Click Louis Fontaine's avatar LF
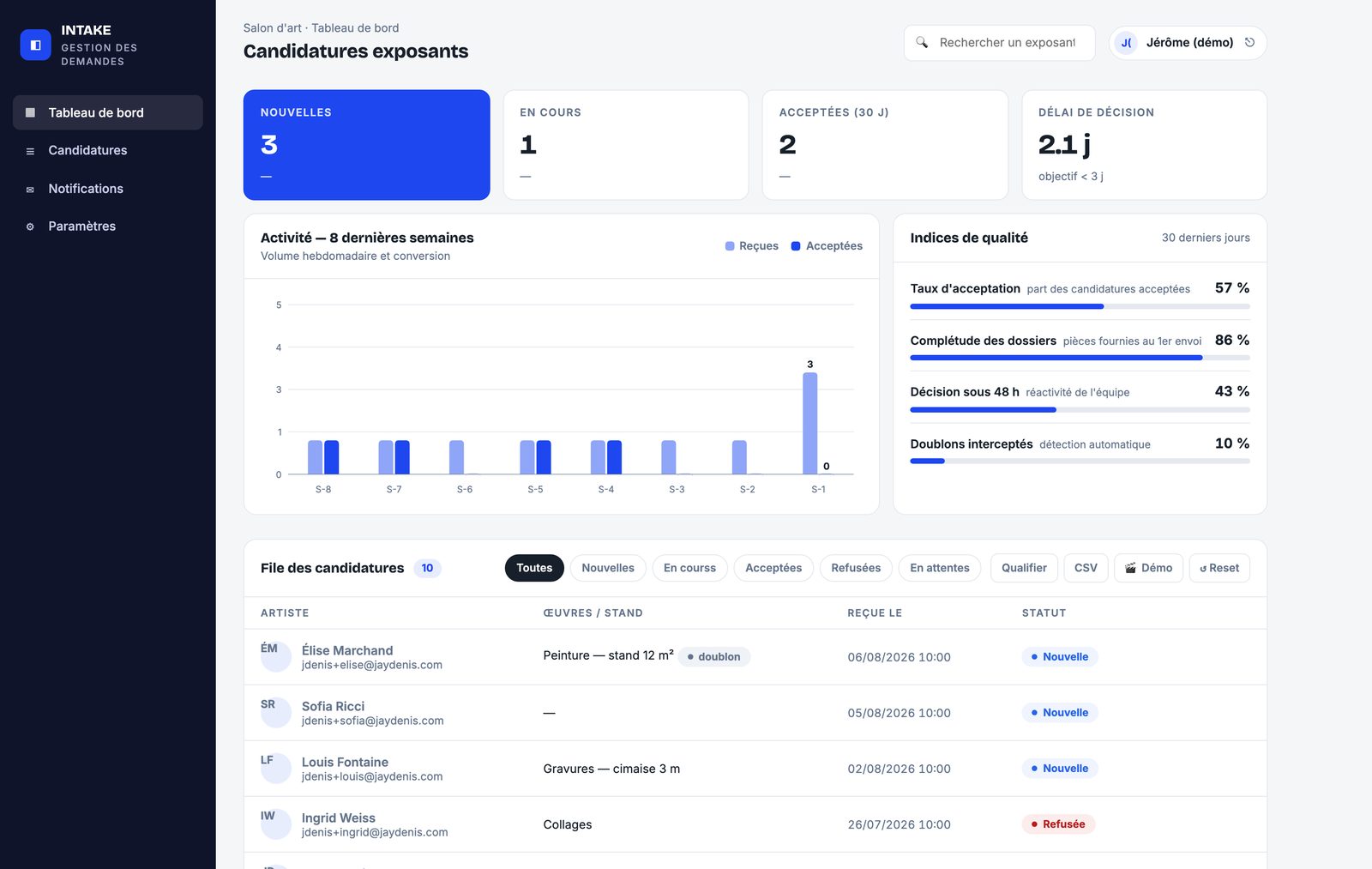The image size is (1372, 869). coord(275,769)
